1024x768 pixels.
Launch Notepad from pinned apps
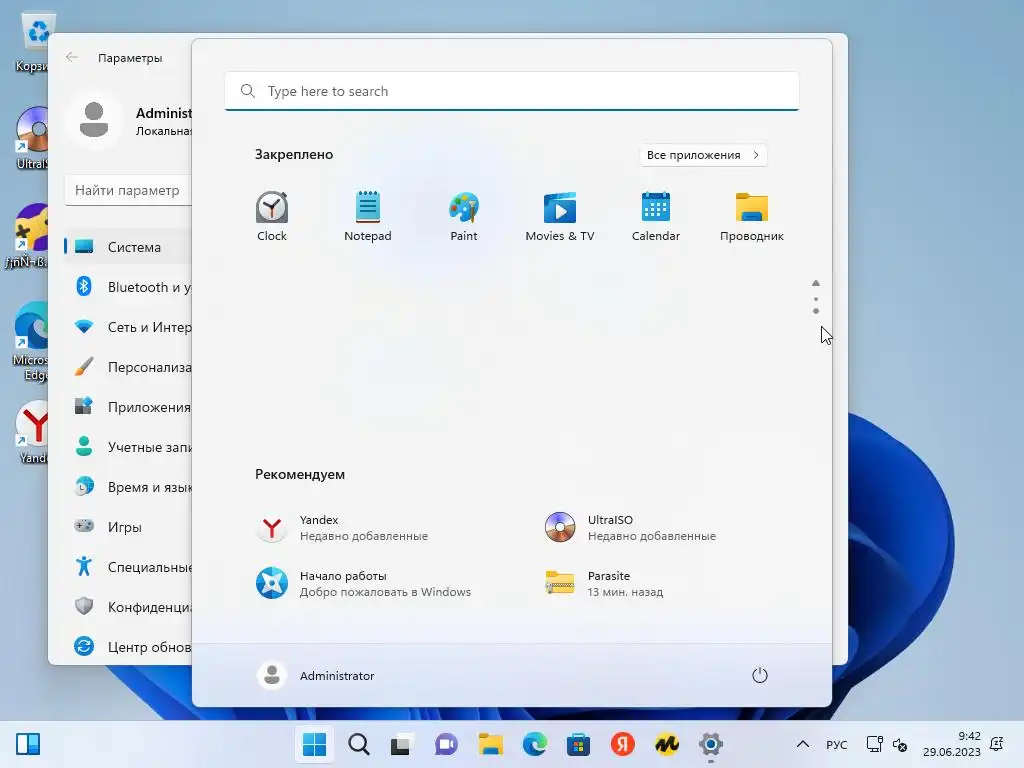368,217
